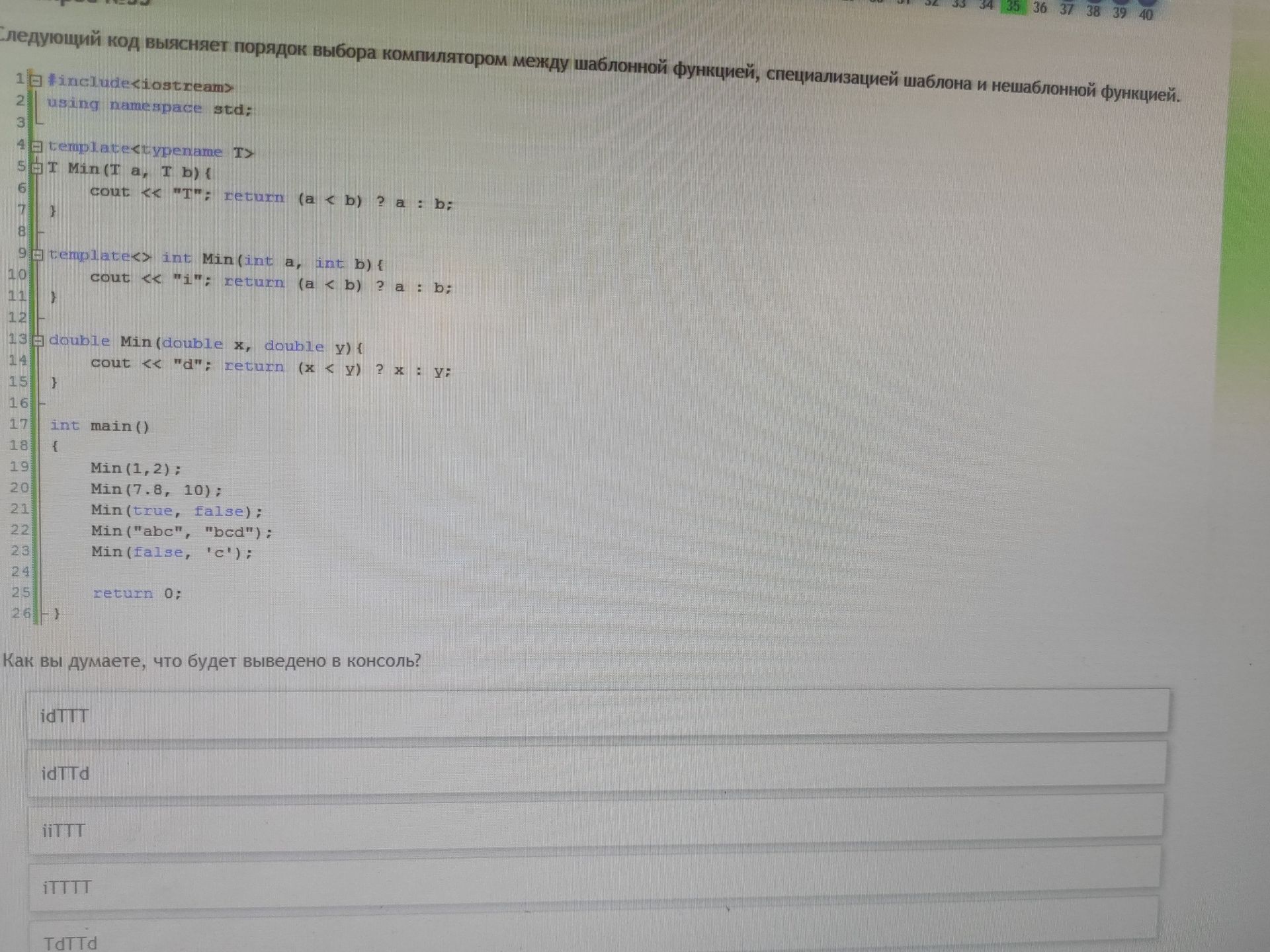Image resolution: width=1270 pixels, height=952 pixels.
Task: Click line number 26 in gutter
Action: (x=21, y=613)
